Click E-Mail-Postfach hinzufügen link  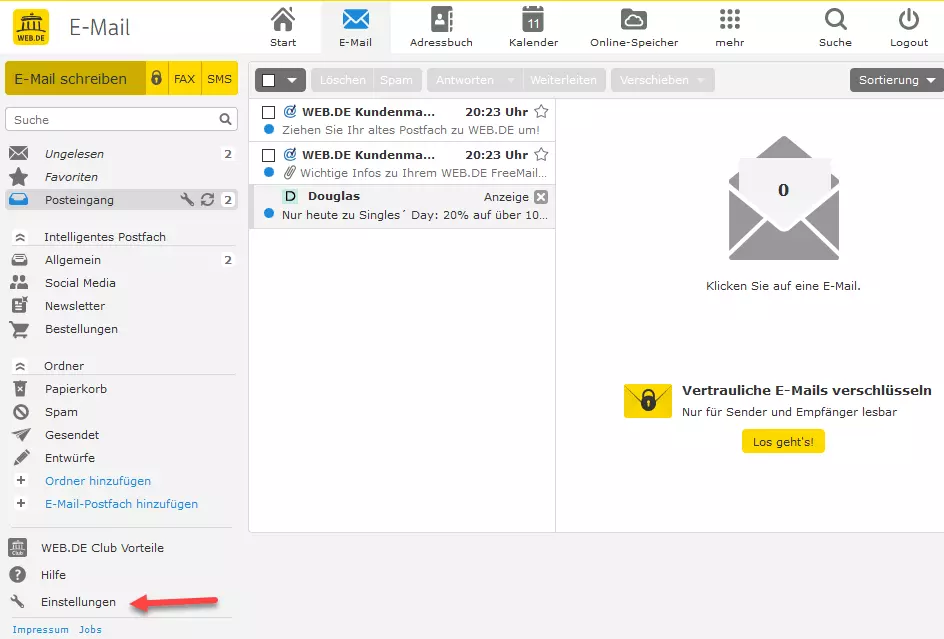point(121,503)
